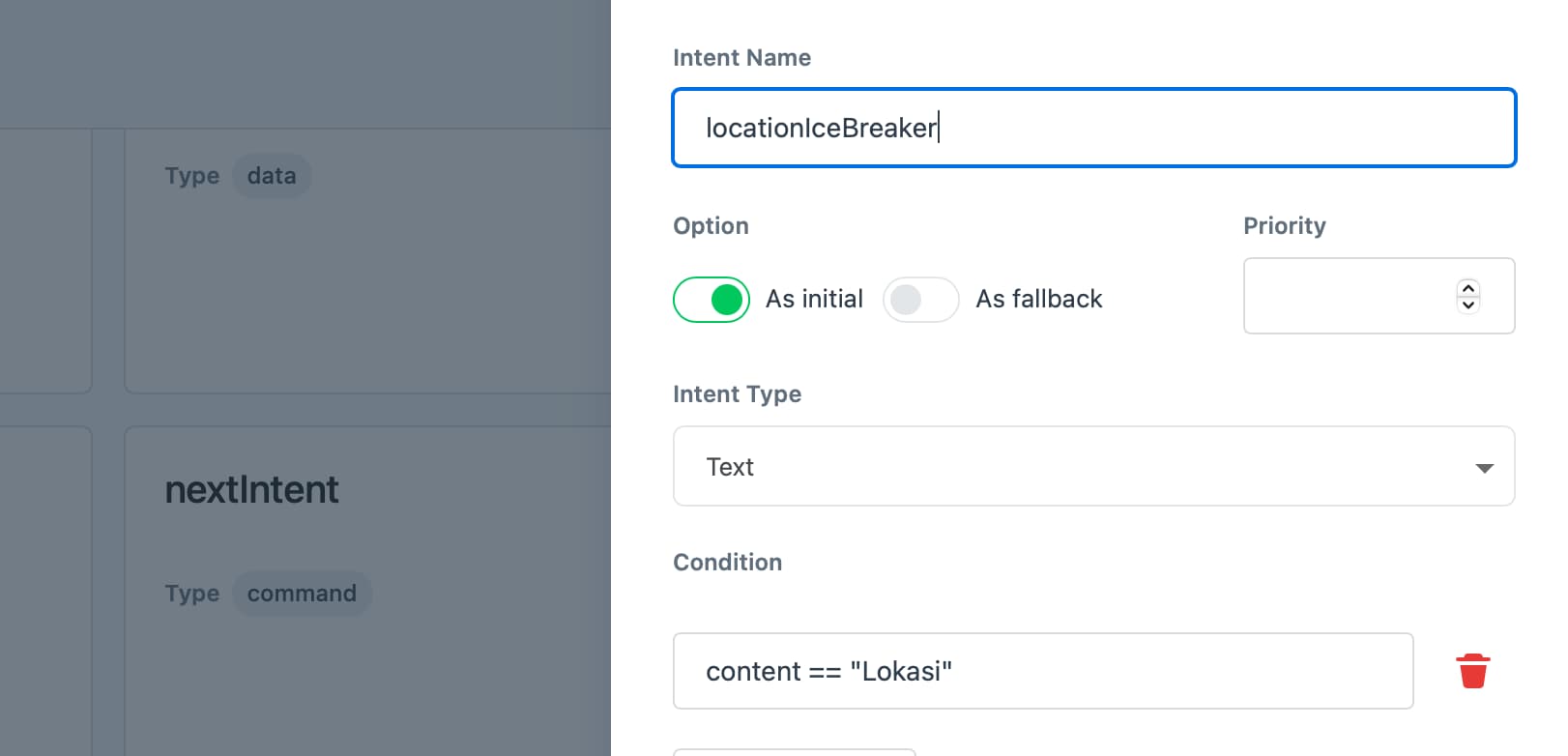This screenshot has width=1568, height=756.
Task: Select the nextIntent card title
Action: click(251, 490)
